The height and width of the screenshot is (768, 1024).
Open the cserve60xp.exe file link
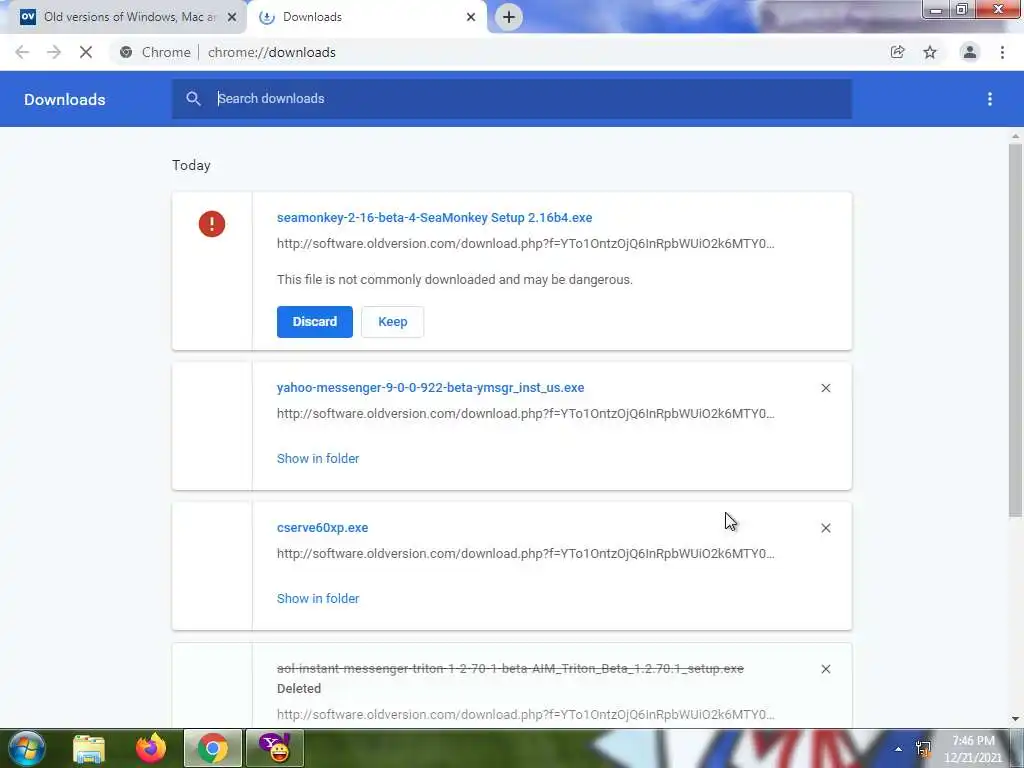point(323,527)
